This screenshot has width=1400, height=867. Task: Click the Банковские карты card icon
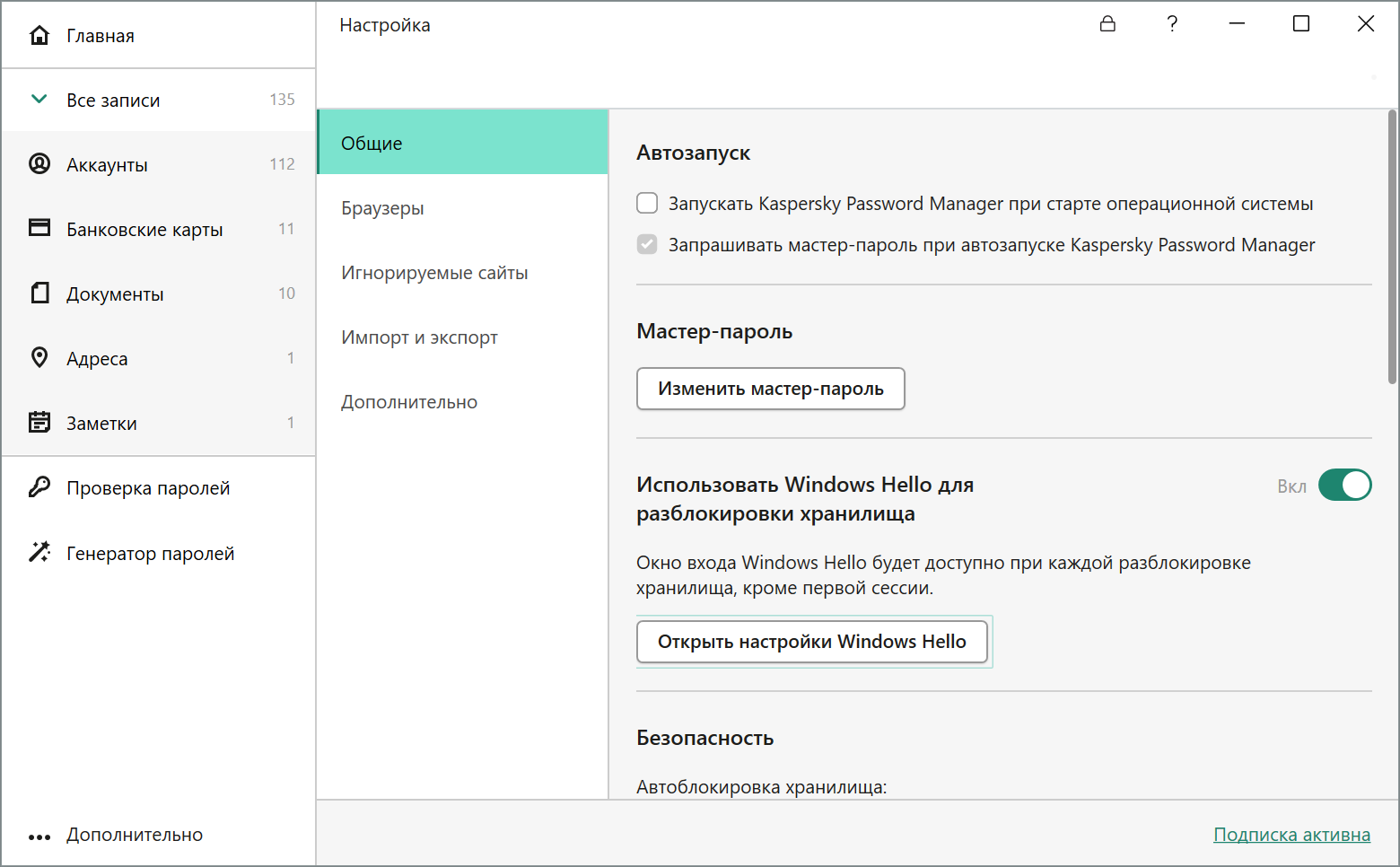39,228
